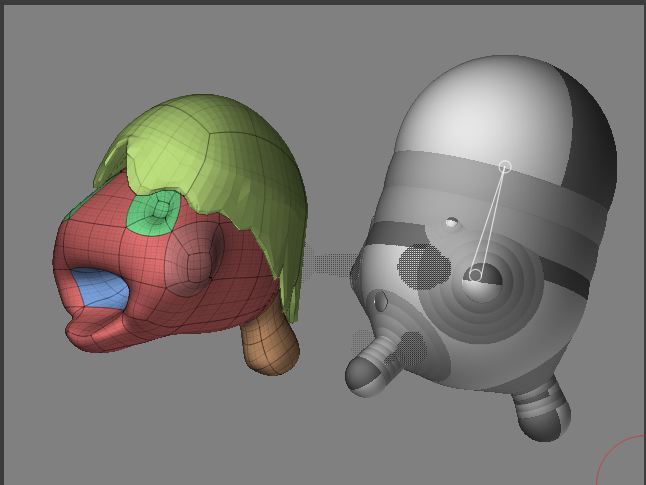The width and height of the screenshot is (646, 485).
Task: Click the small white eye bump on grey model
Action: click(x=452, y=223)
